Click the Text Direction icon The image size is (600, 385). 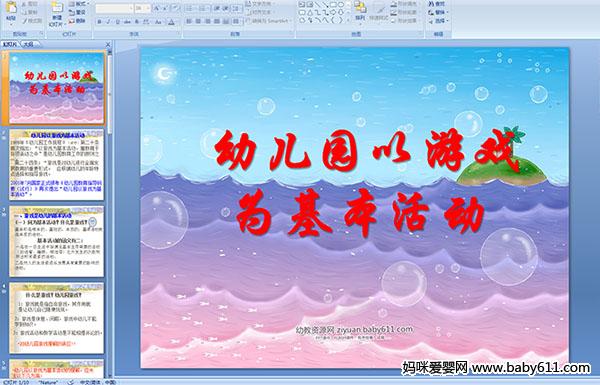(x=248, y=3)
